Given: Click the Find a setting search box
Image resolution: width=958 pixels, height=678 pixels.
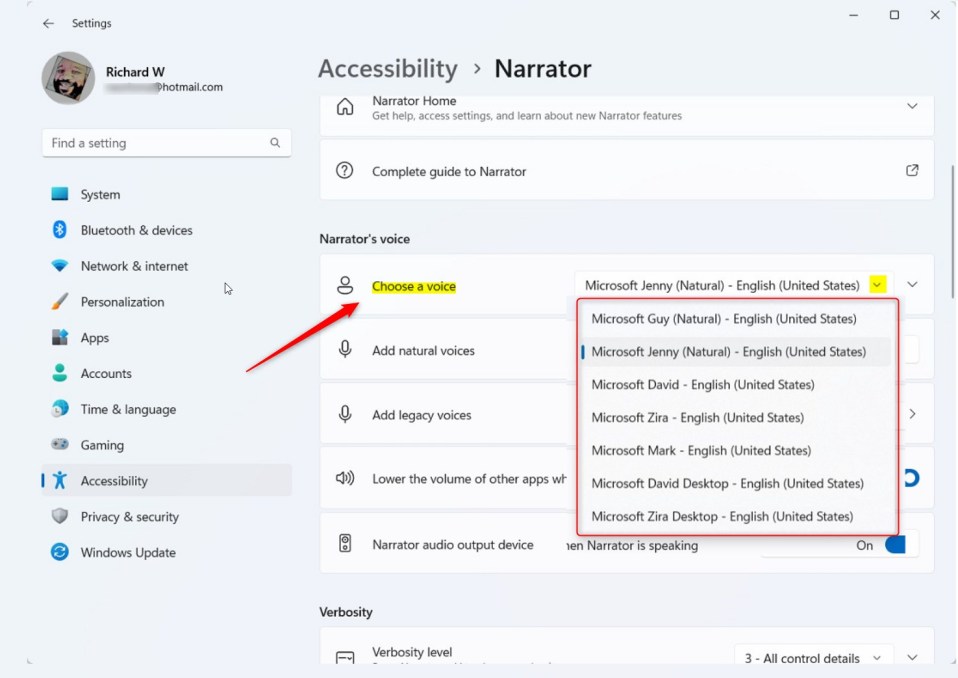Looking at the screenshot, I should click(166, 142).
